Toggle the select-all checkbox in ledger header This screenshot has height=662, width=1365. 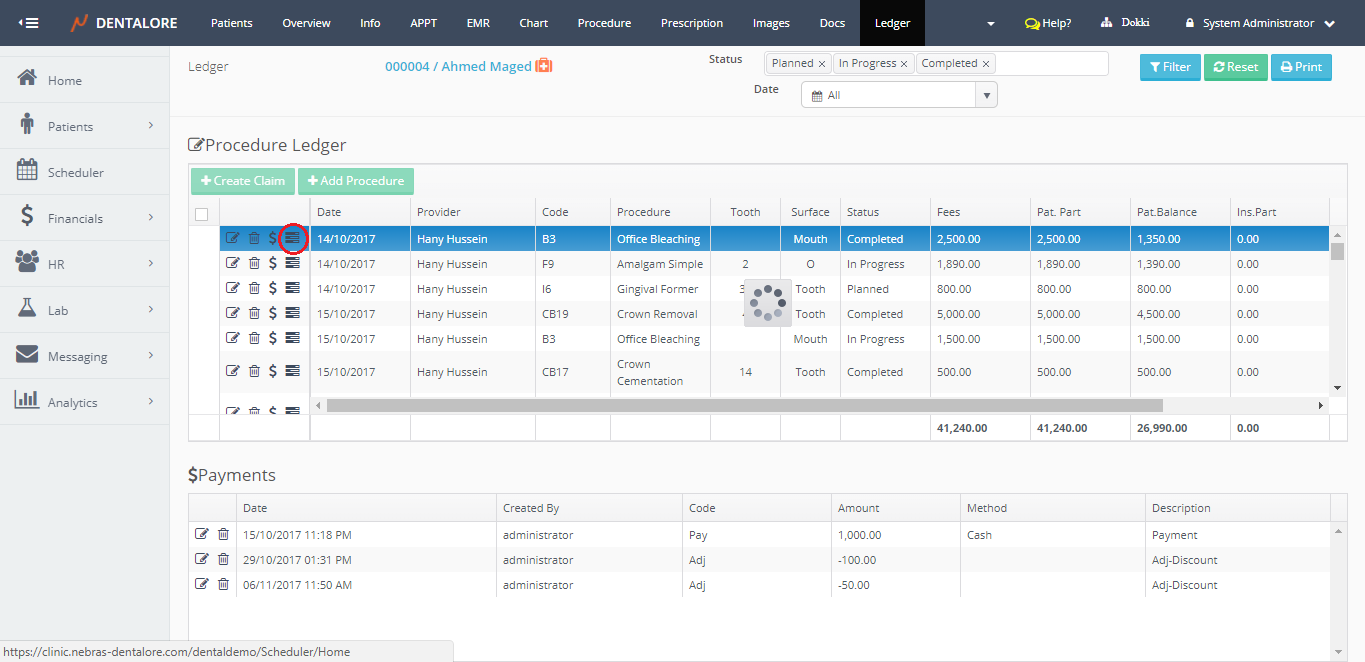[202, 213]
